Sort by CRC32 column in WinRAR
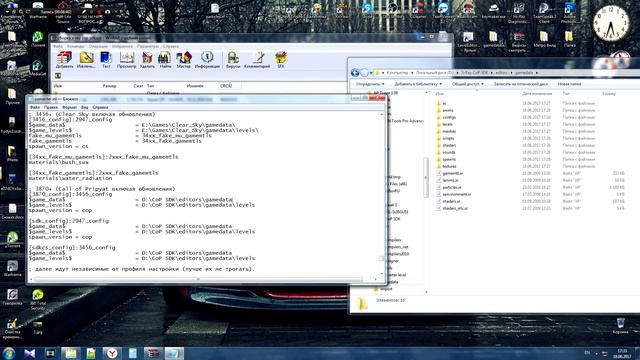Image resolution: width=640 pixels, height=360 pixels. [x=226, y=86]
